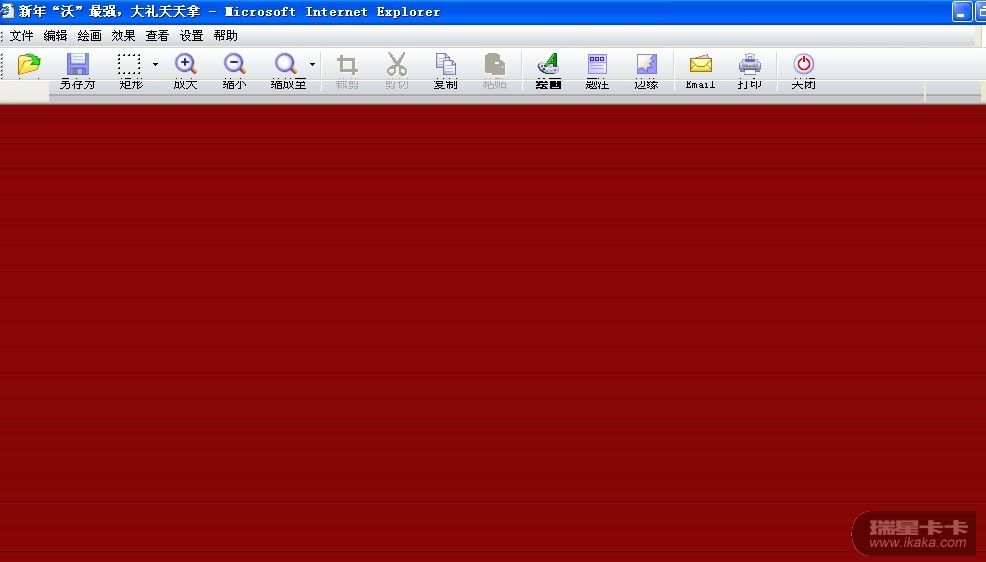This screenshot has width=986, height=562.
Task: Select the 矩形 rectangle selection tool
Action: click(129, 65)
